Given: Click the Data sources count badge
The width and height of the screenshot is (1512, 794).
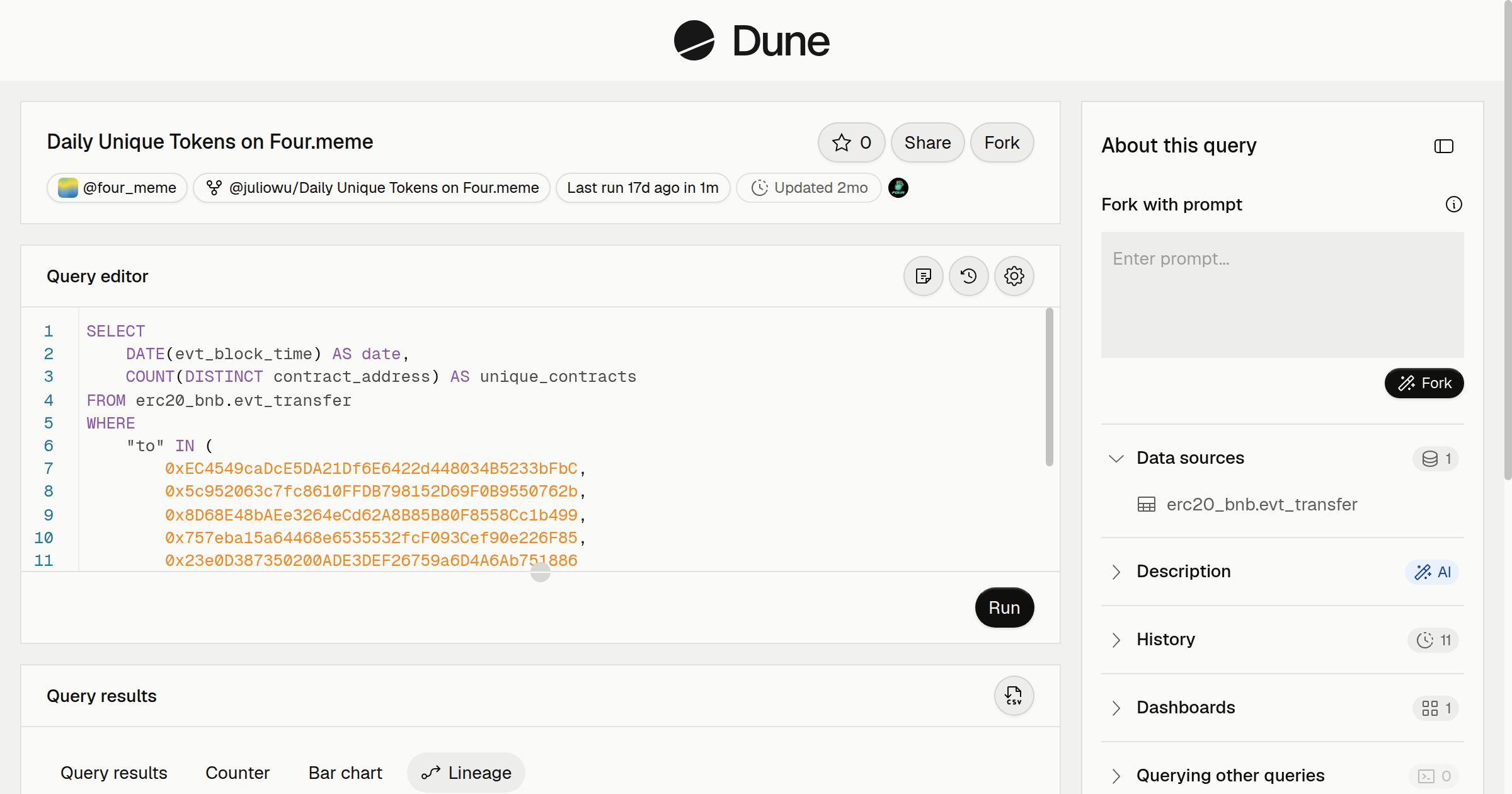Looking at the screenshot, I should coord(1436,459).
